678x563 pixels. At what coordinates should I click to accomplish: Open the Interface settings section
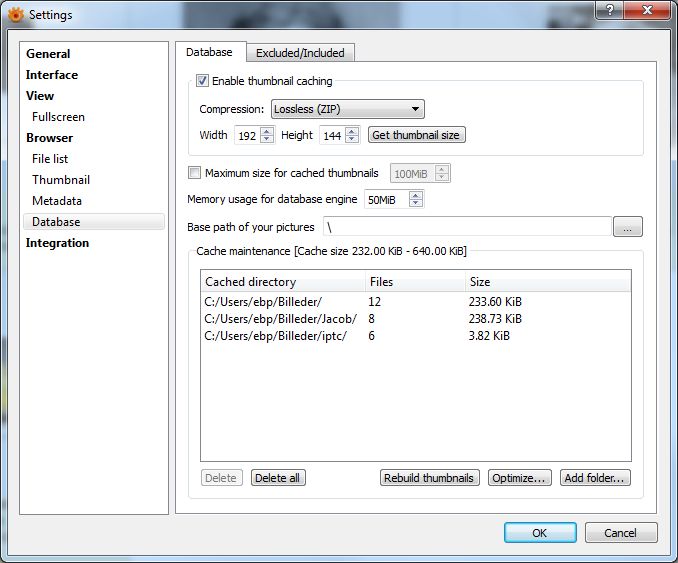[x=52, y=75]
